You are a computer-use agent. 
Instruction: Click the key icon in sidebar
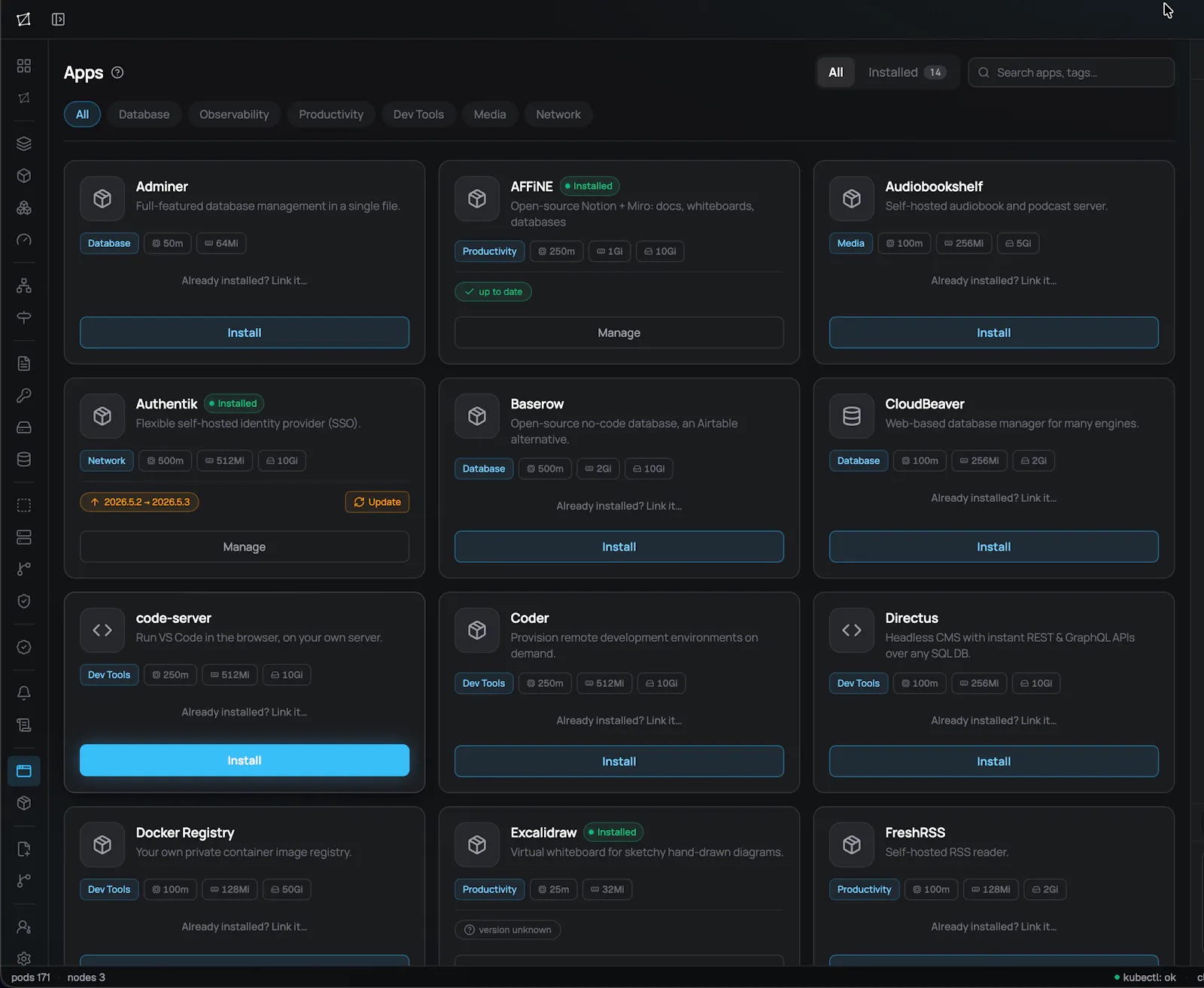tap(24, 395)
